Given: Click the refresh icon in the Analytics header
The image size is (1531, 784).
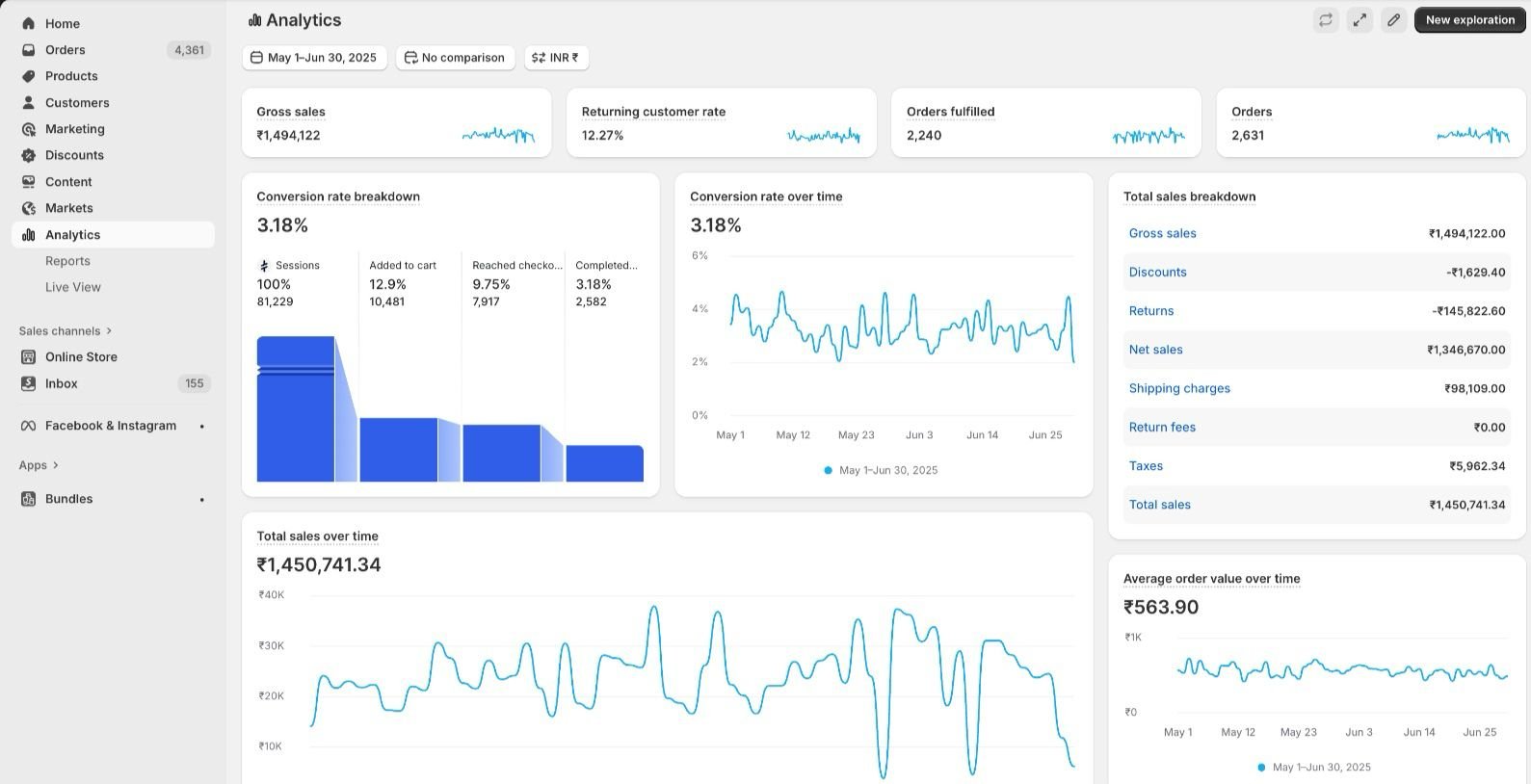Looking at the screenshot, I should pyautogui.click(x=1326, y=20).
